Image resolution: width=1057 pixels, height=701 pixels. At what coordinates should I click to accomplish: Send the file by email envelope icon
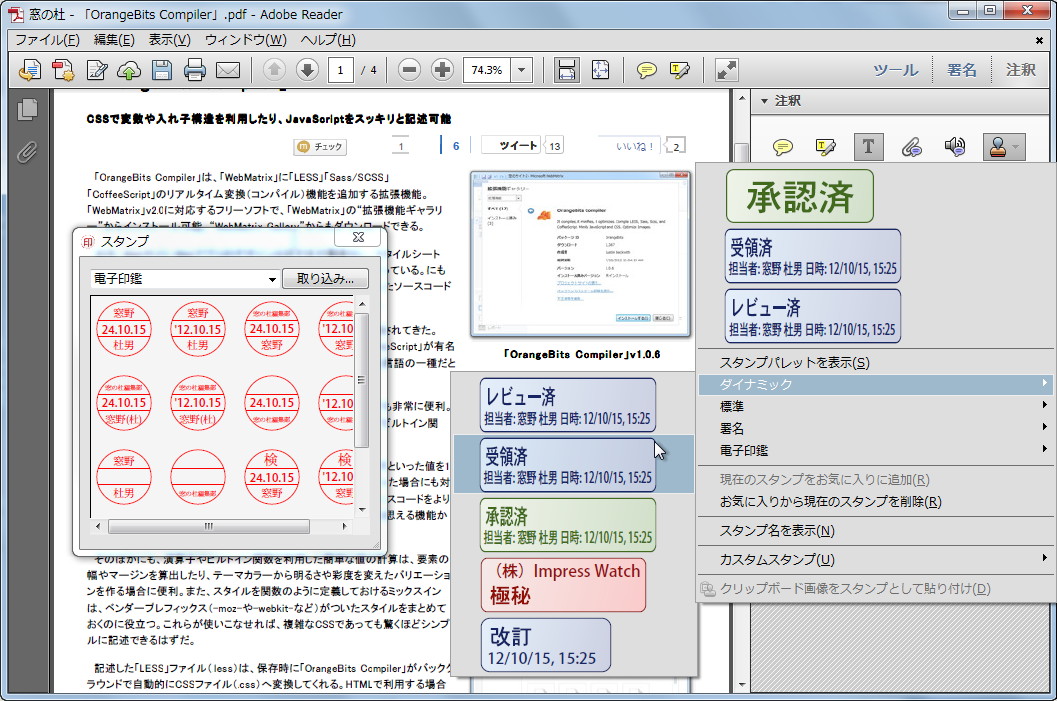(x=228, y=69)
